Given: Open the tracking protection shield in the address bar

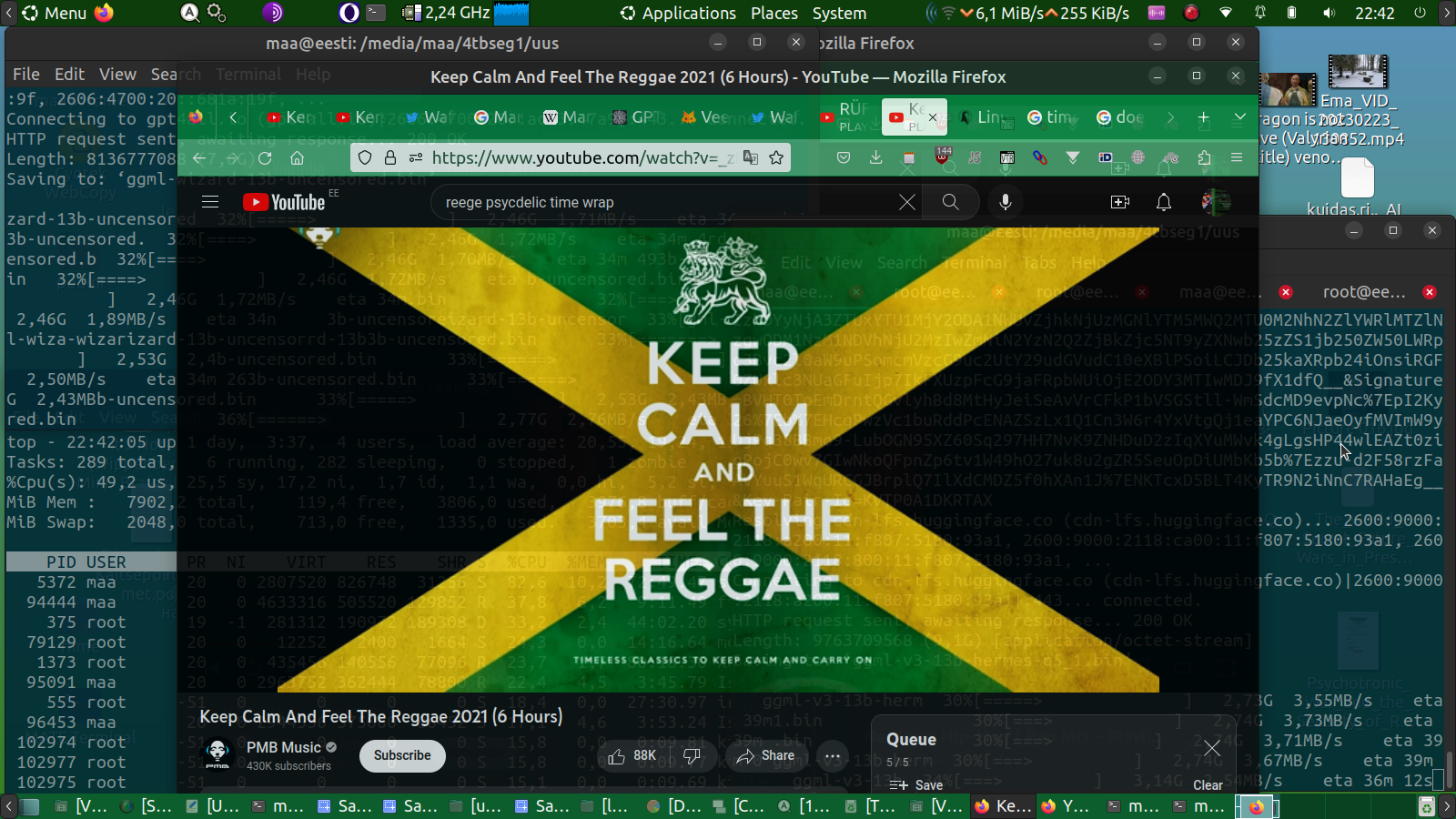Looking at the screenshot, I should [x=365, y=157].
